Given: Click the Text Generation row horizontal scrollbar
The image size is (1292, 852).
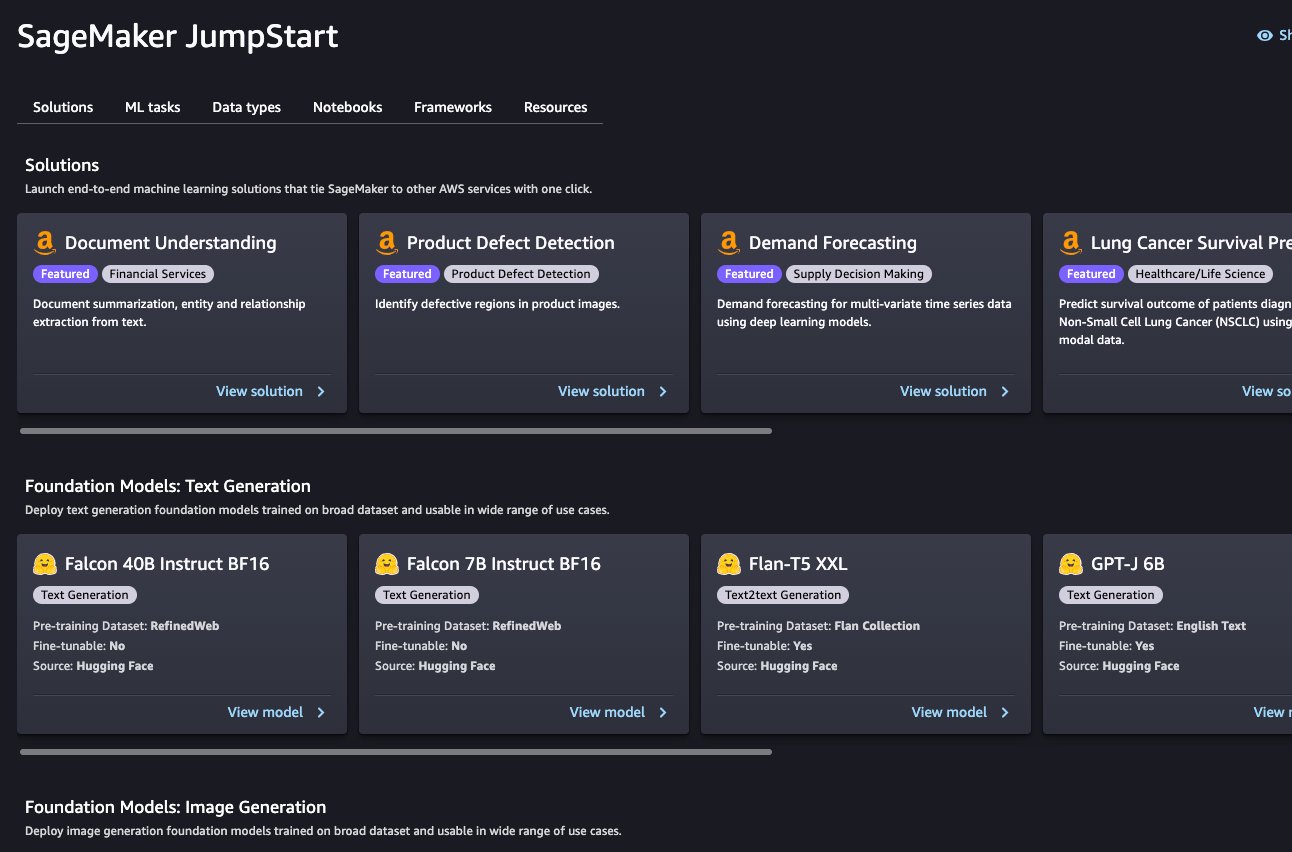Looking at the screenshot, I should coord(396,752).
